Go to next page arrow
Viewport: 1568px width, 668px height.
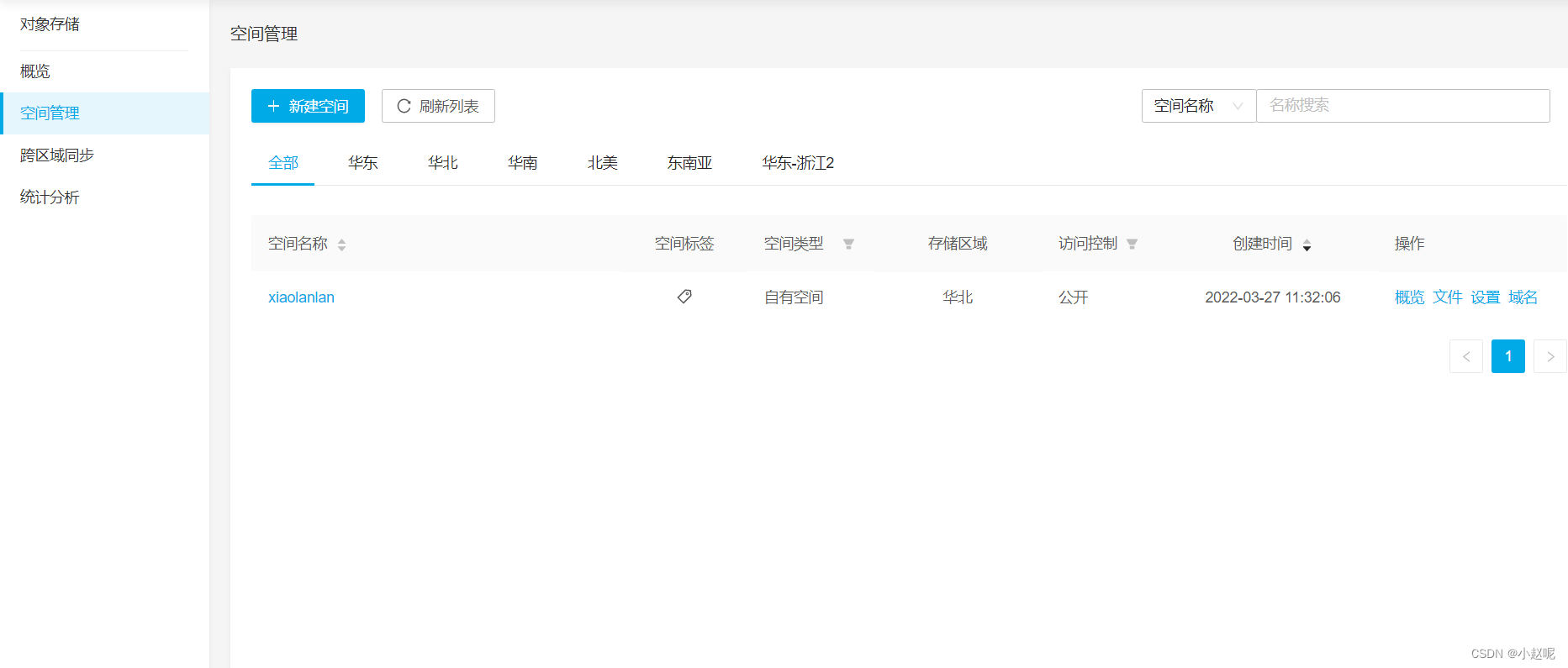pyautogui.click(x=1550, y=356)
